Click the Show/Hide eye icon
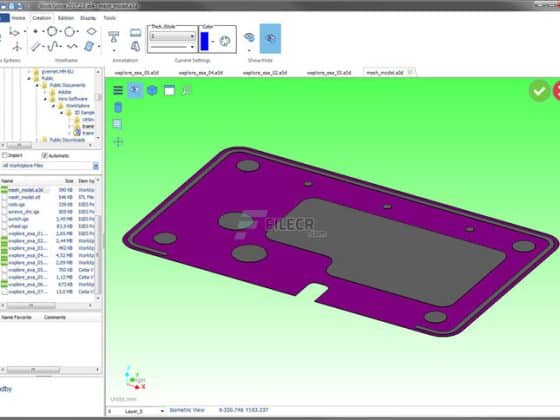 click(249, 37)
